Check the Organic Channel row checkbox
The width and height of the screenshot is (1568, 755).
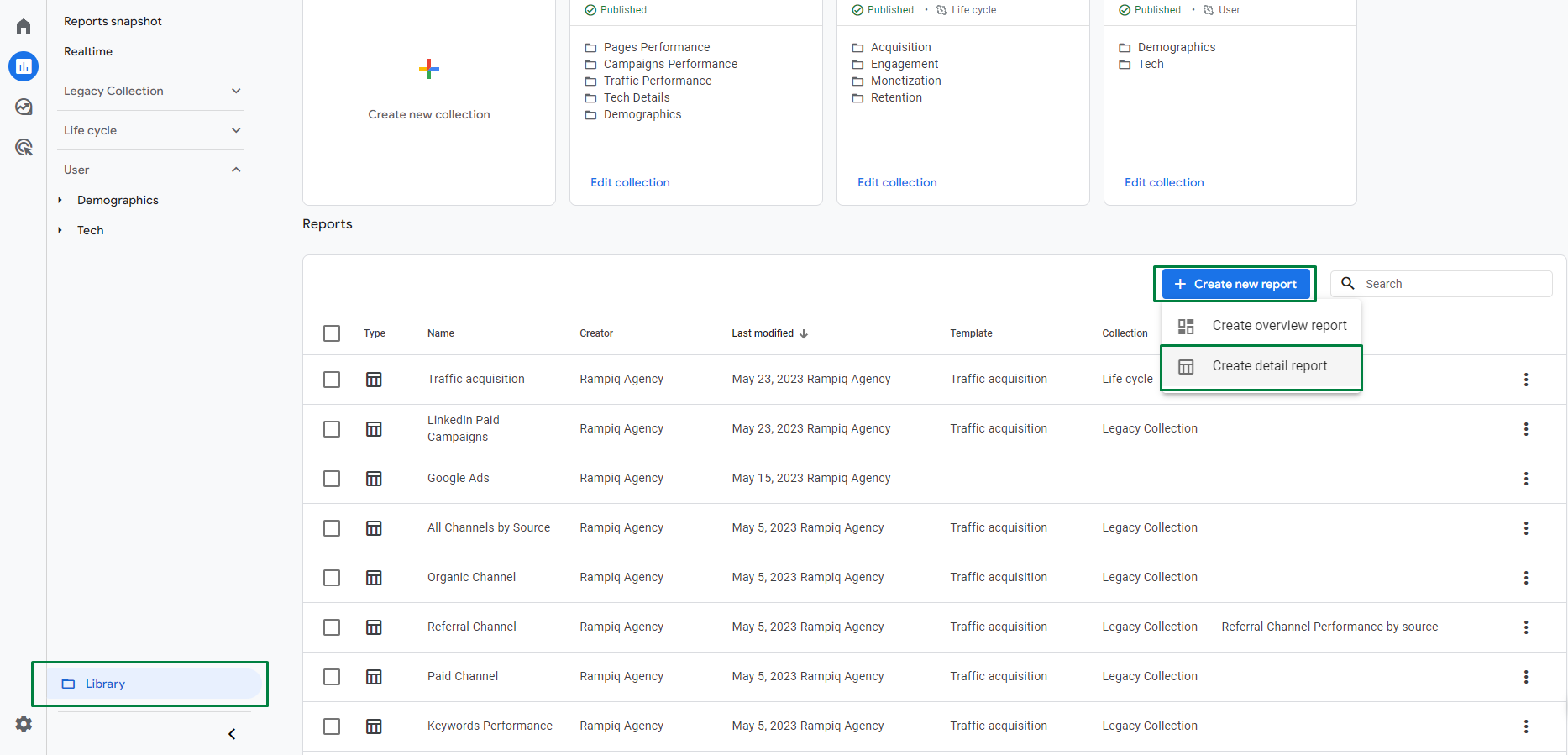coord(332,578)
